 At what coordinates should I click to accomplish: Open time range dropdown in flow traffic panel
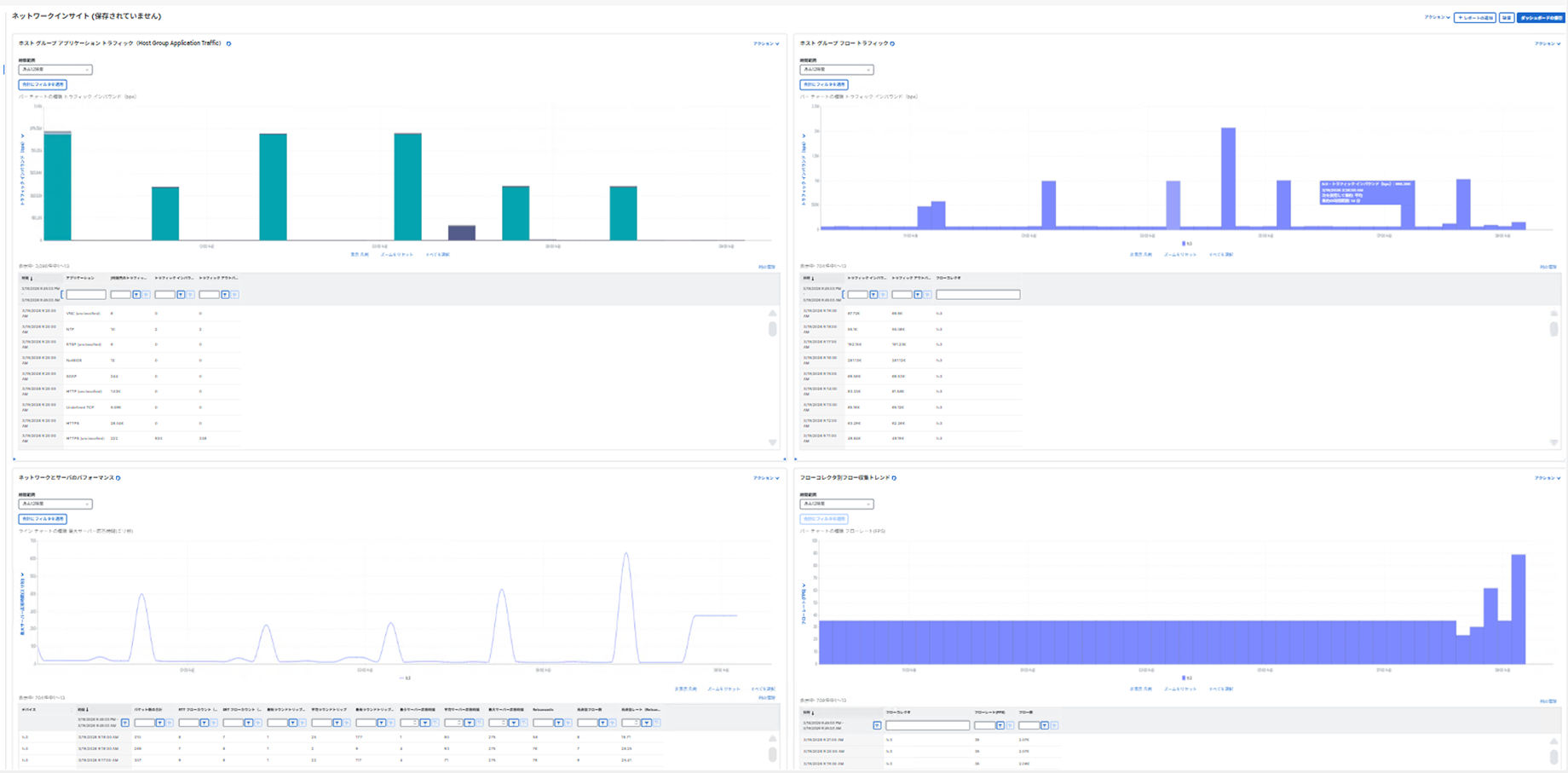click(836, 70)
